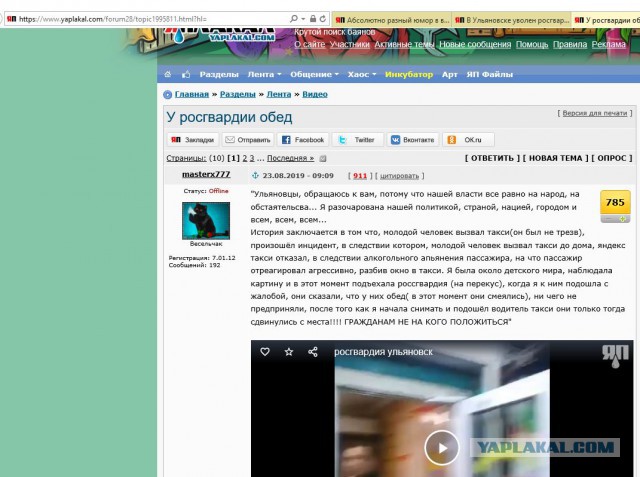Viewport: 640px width, 477px height.
Task: Click the 785 post rating badge
Action: [x=615, y=202]
